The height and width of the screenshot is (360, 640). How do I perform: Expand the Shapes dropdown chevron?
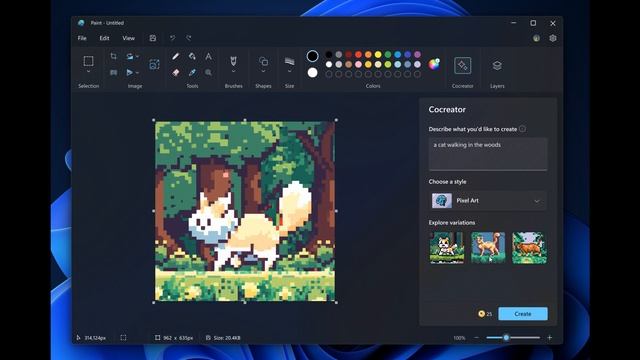(x=263, y=71)
